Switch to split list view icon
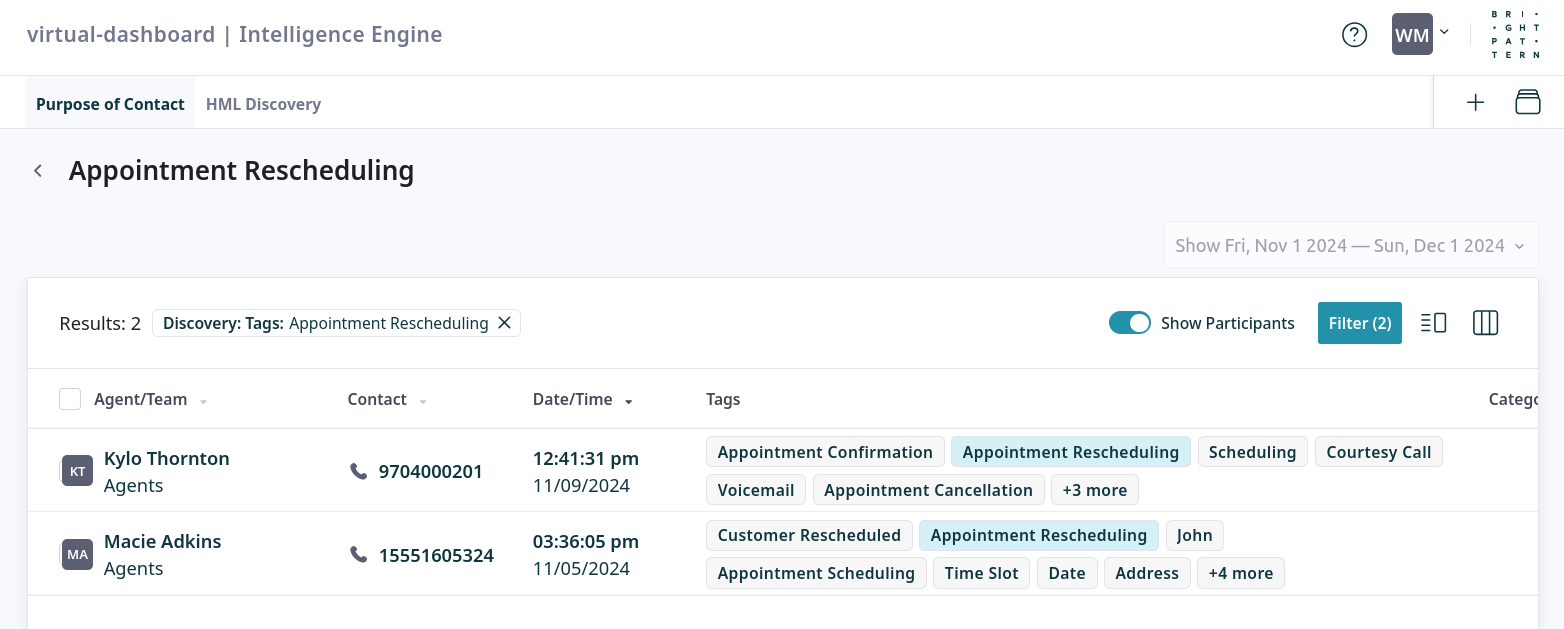Image resolution: width=1564 pixels, height=629 pixels. click(1433, 323)
